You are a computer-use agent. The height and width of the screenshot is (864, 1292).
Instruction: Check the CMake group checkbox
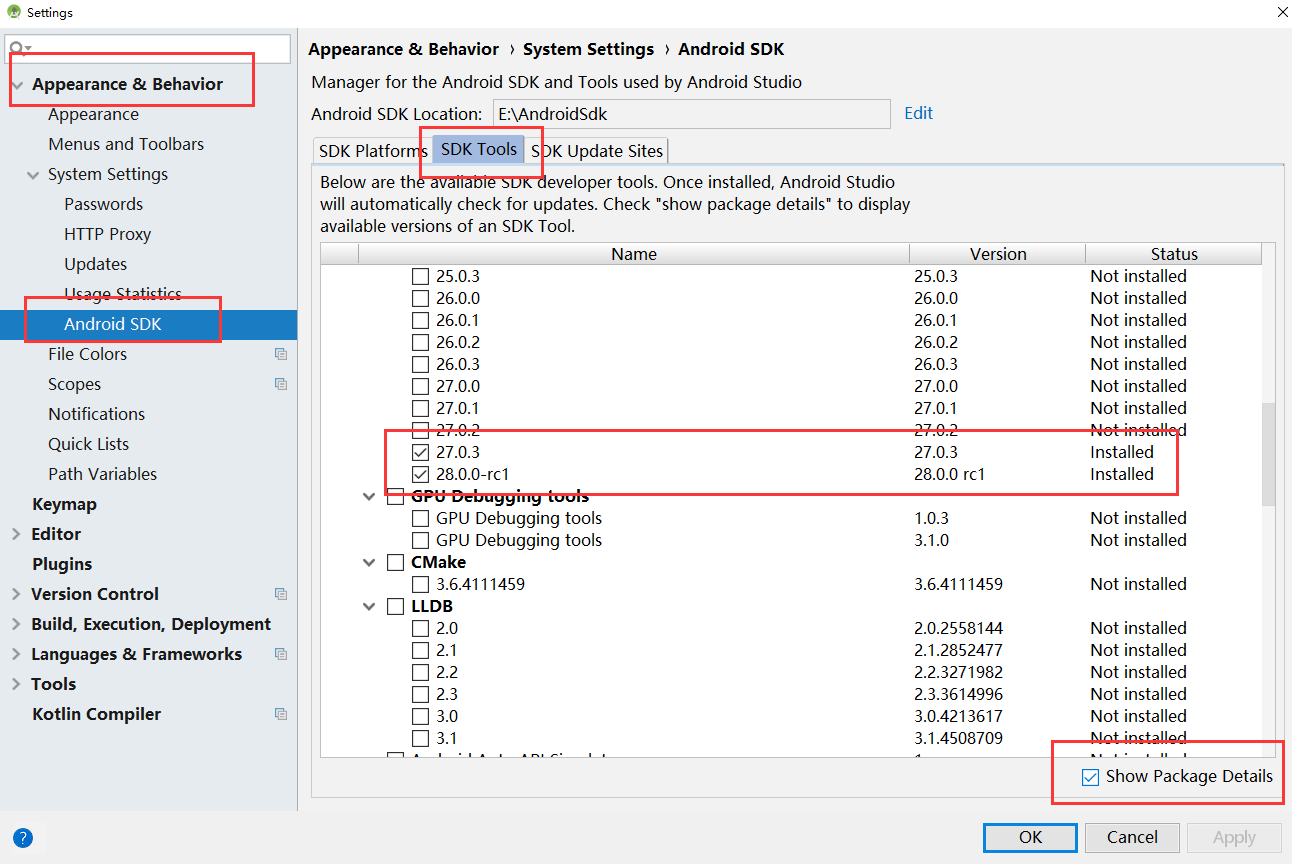coord(396,562)
